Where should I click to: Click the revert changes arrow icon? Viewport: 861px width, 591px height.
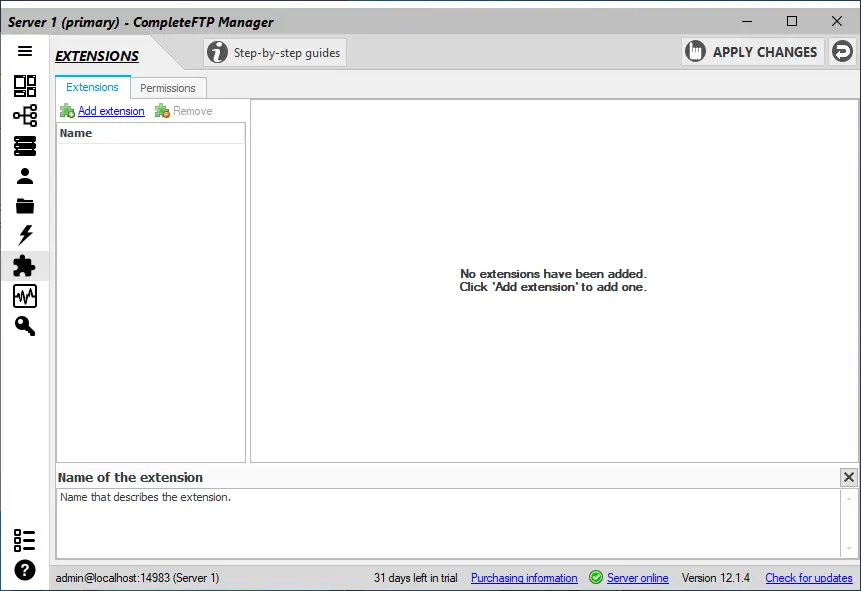click(x=842, y=52)
